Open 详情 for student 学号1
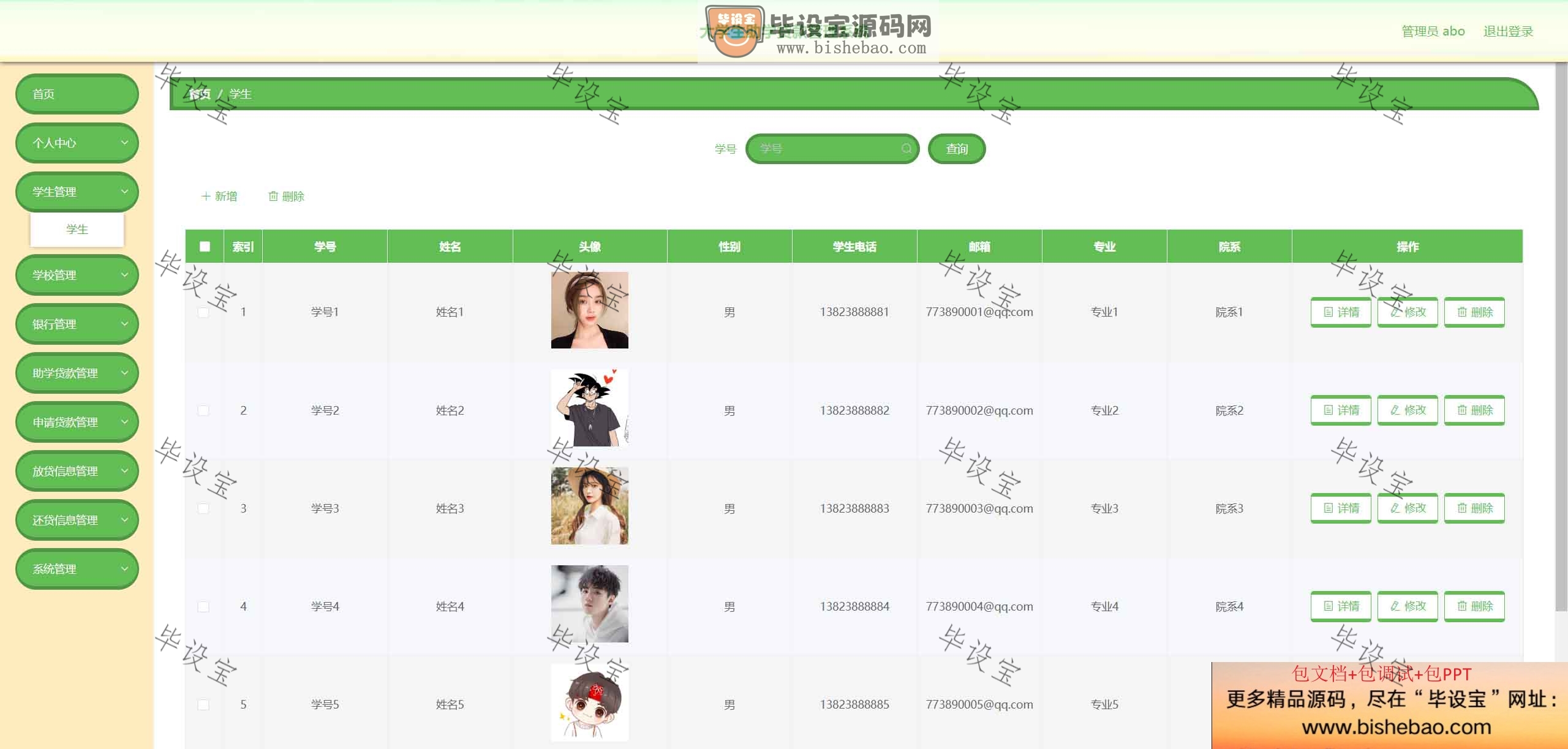1568x749 pixels. [1341, 312]
